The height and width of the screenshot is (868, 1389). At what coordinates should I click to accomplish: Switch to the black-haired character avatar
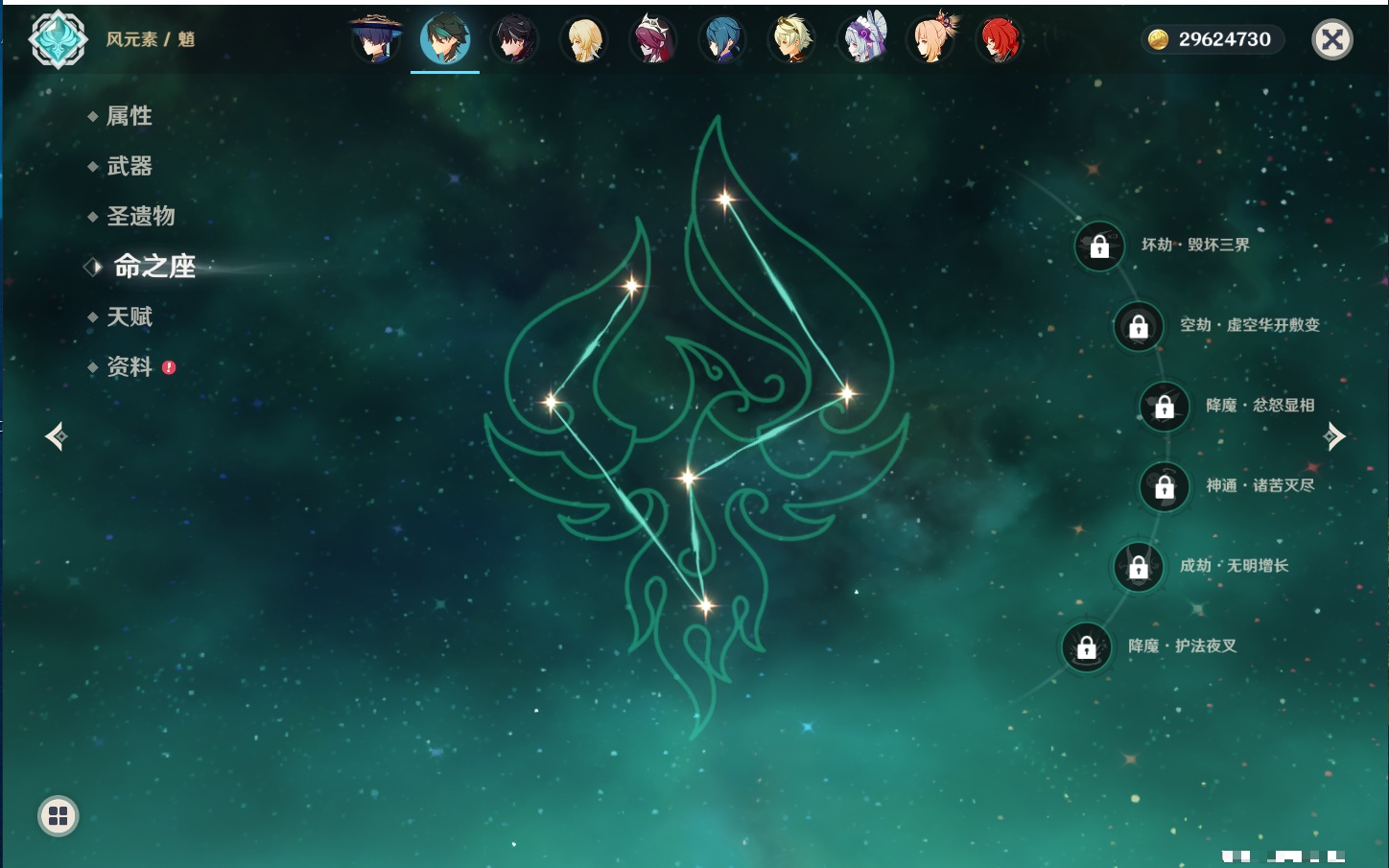pos(515,39)
